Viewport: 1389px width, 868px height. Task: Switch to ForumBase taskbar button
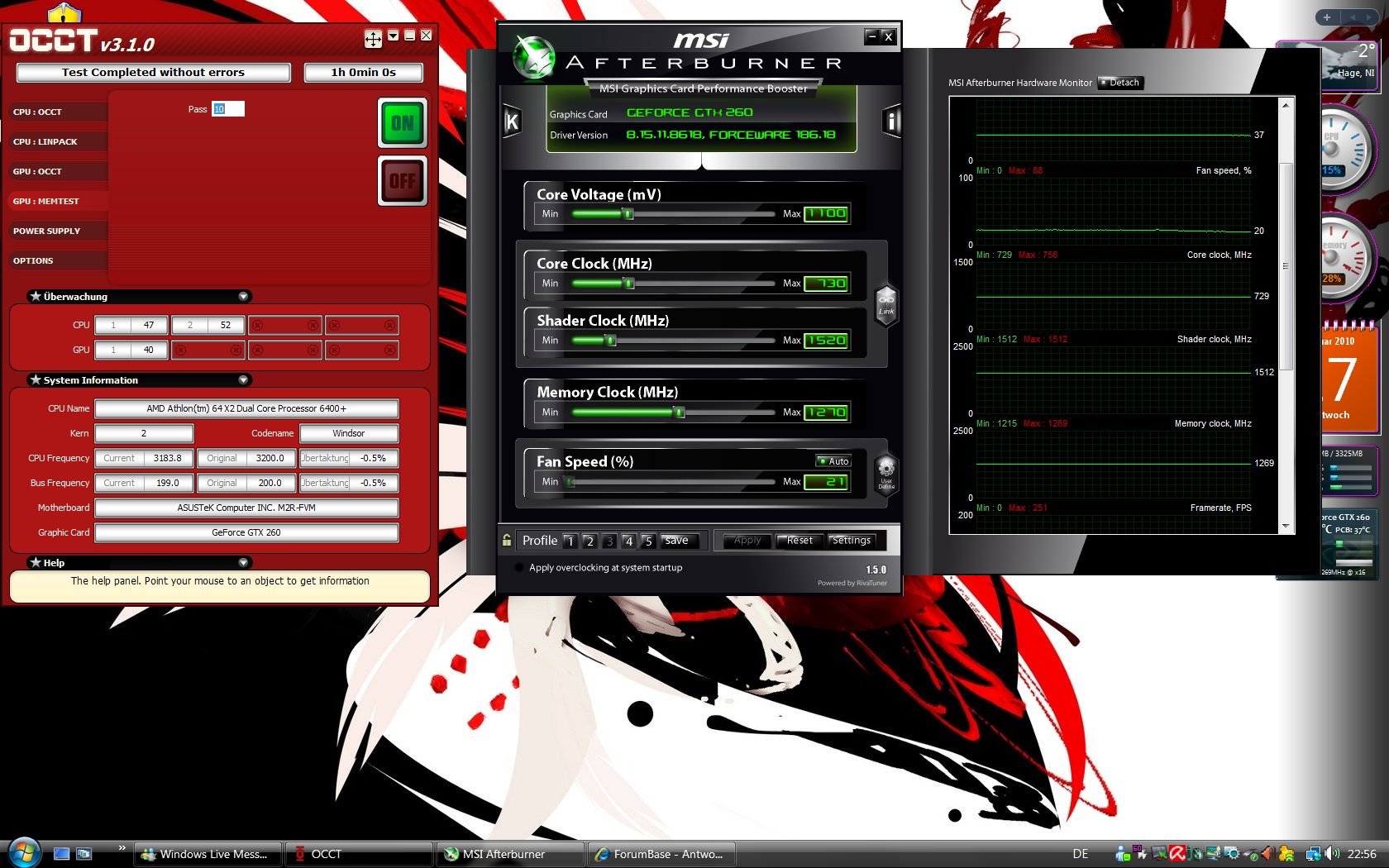pos(661,854)
